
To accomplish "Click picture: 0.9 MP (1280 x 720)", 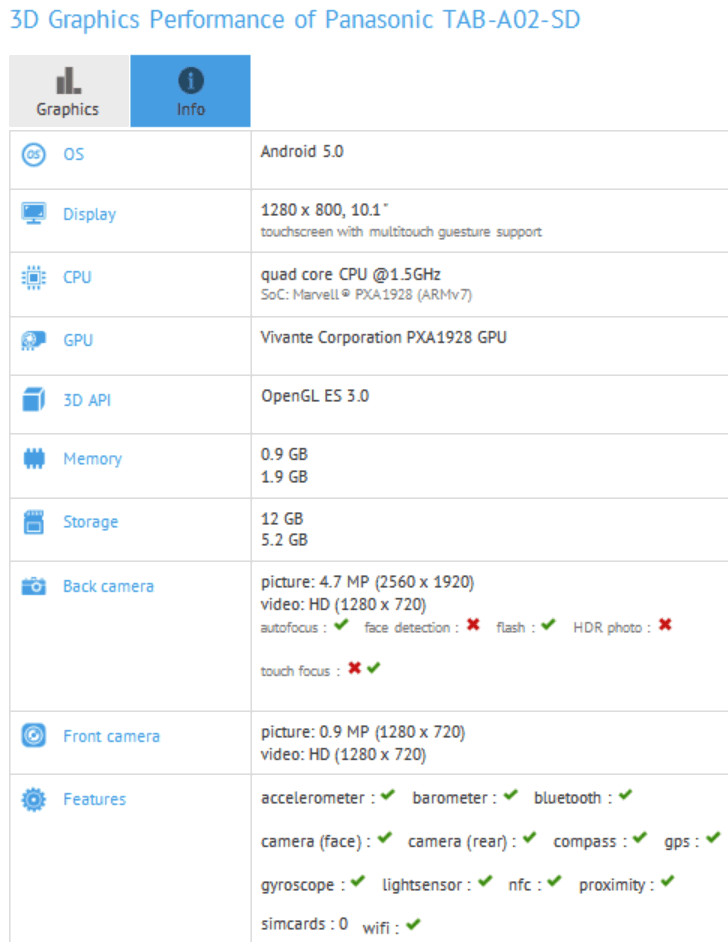I will pyautogui.click(x=363, y=732).
